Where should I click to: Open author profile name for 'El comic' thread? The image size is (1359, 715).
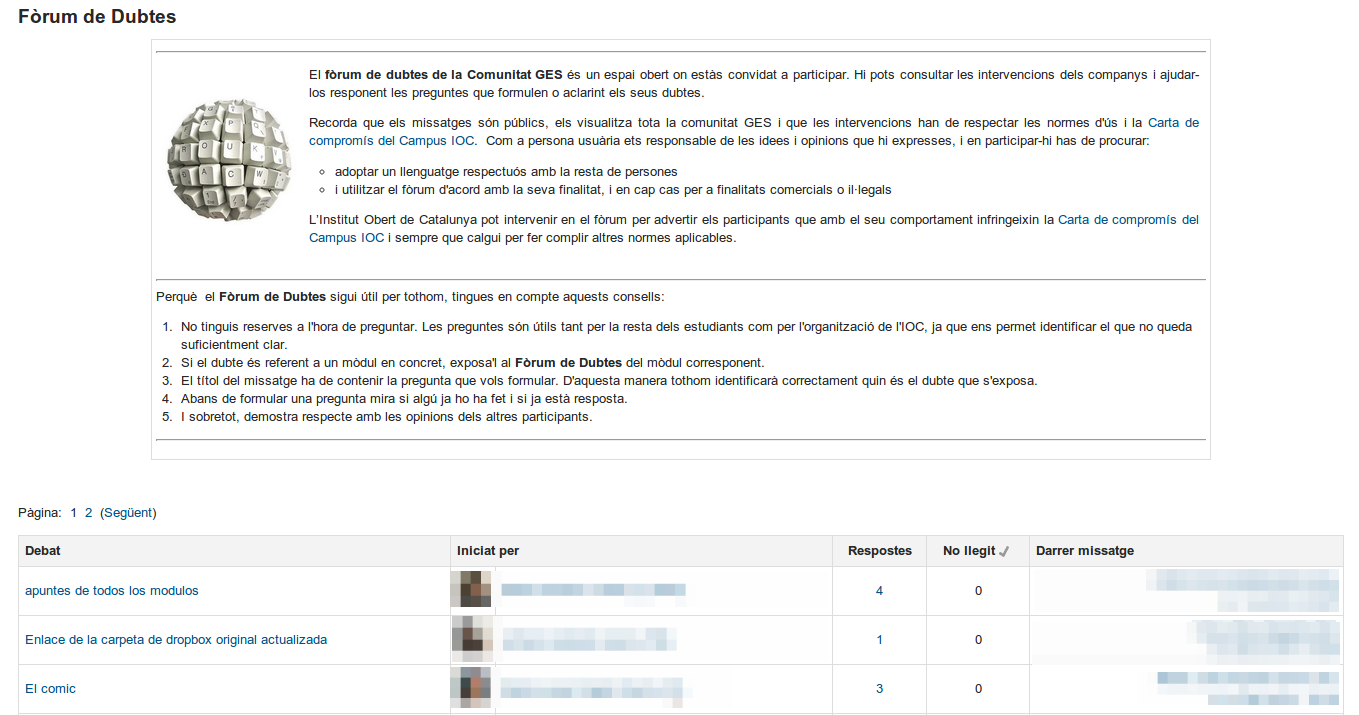(x=592, y=689)
